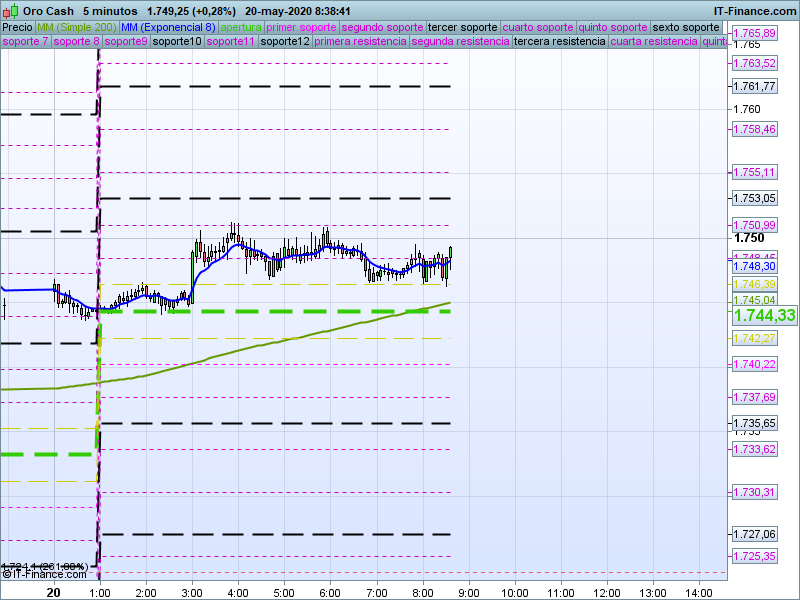Click the 4:00 time axis marker
The width and height of the screenshot is (800, 600).
pos(238,592)
